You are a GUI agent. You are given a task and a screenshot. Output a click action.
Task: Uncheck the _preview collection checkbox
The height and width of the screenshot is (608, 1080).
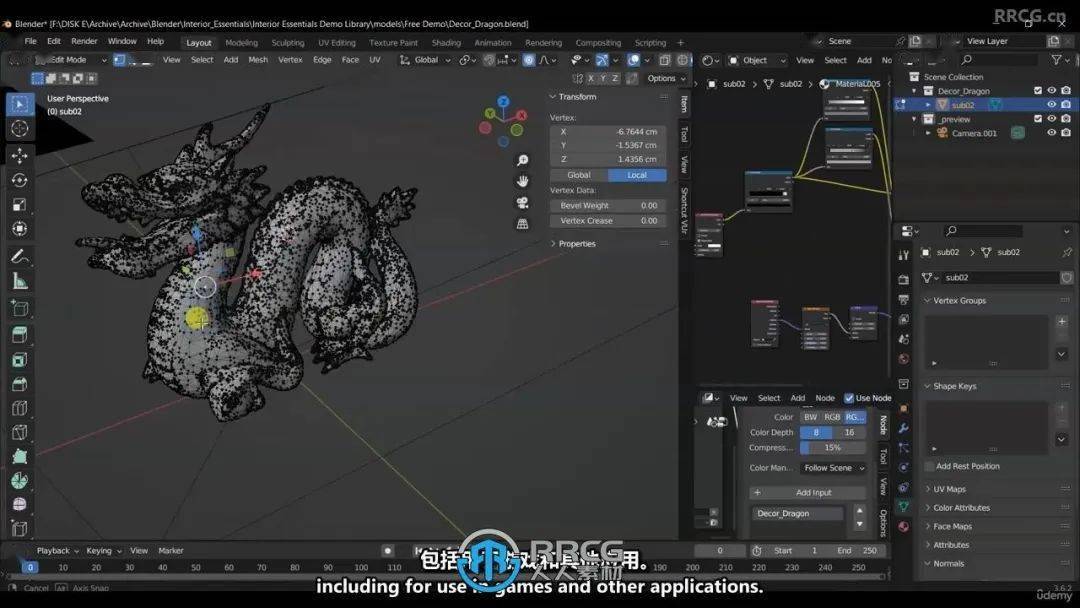(1037, 118)
